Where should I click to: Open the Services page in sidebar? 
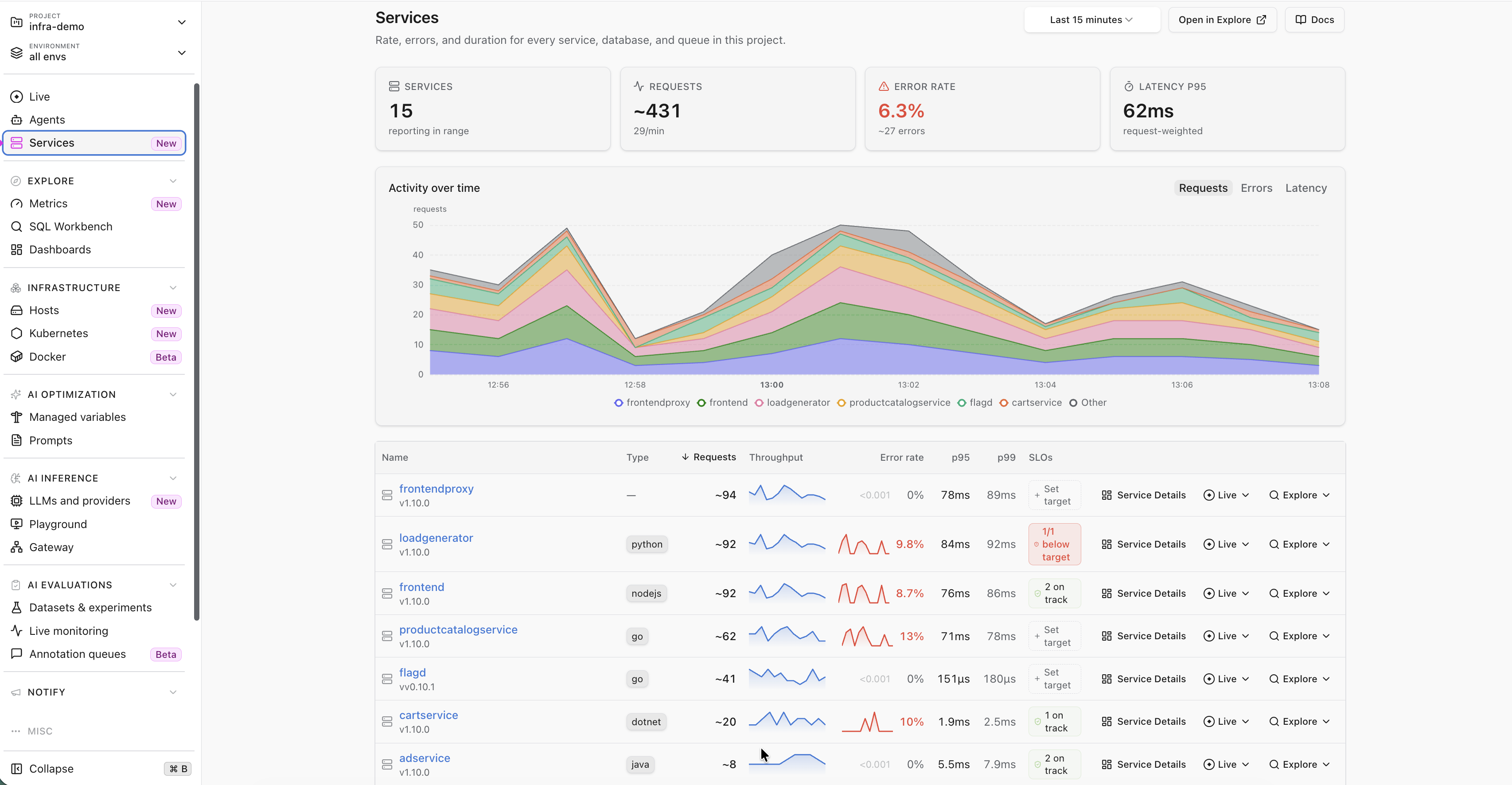pos(94,143)
